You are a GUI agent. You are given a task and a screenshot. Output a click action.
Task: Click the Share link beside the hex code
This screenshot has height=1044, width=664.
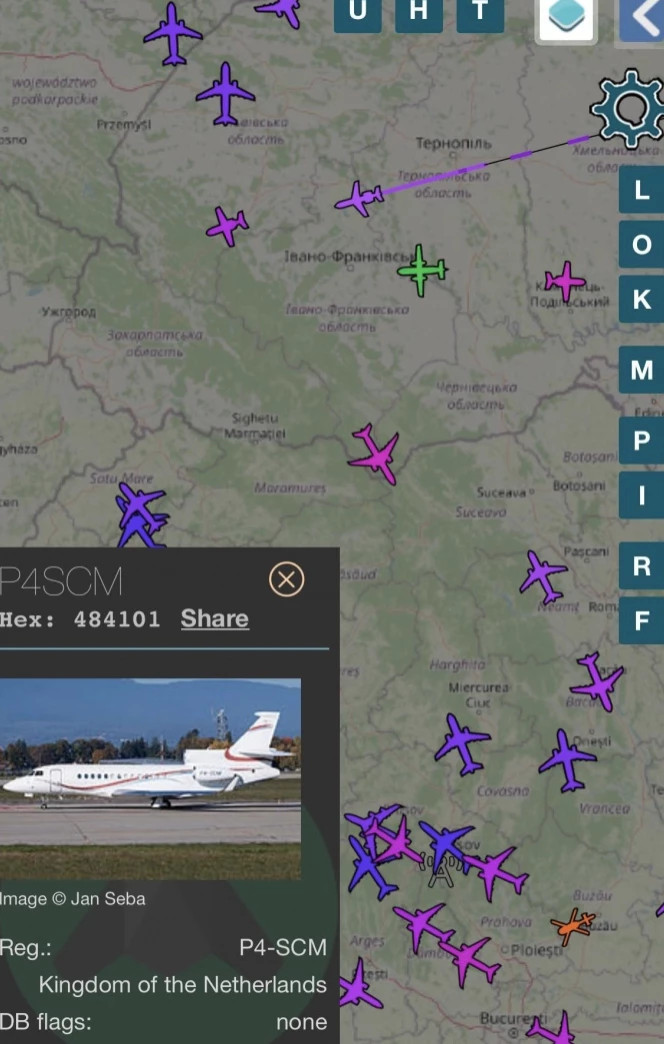pos(214,619)
